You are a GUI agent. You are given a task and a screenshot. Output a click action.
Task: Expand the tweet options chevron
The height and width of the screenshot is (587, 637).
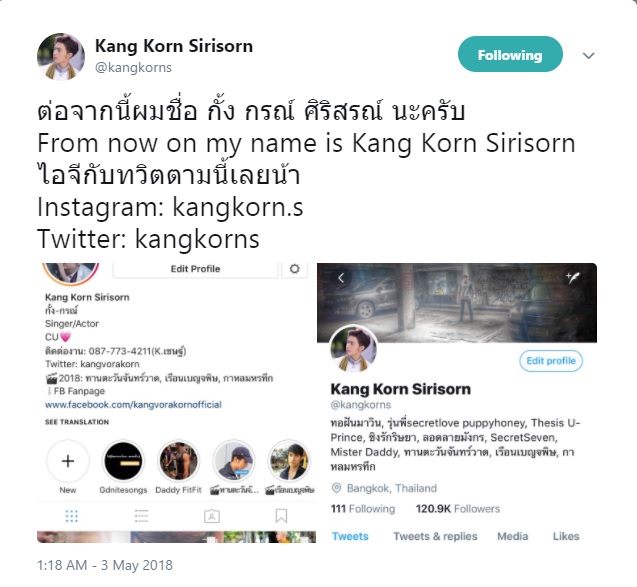click(x=589, y=56)
